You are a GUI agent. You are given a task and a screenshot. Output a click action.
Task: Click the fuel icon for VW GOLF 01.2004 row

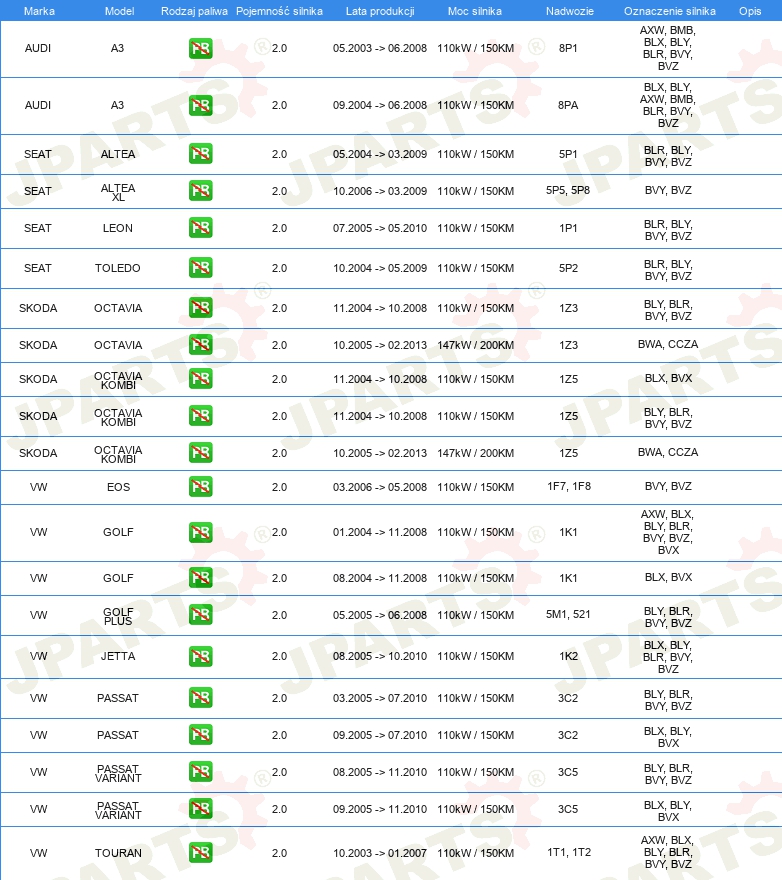coord(200,533)
